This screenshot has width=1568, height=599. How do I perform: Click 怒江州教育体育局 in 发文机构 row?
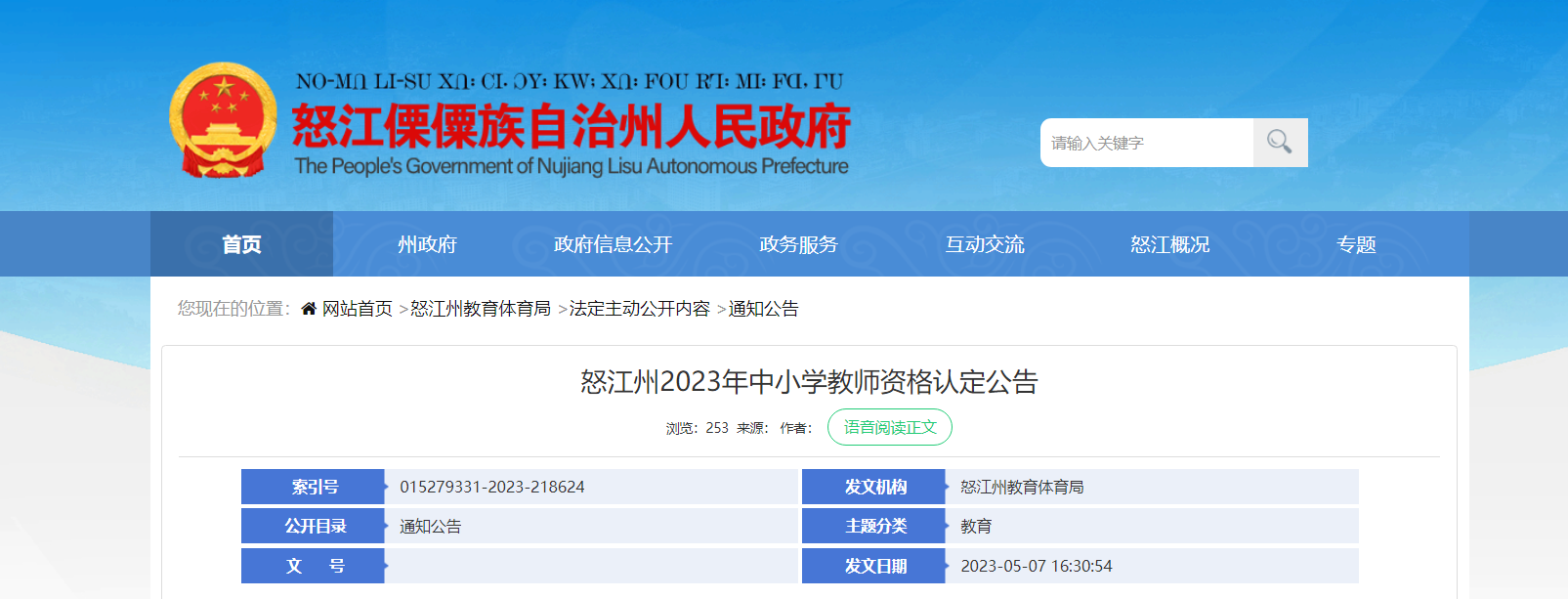1022,487
